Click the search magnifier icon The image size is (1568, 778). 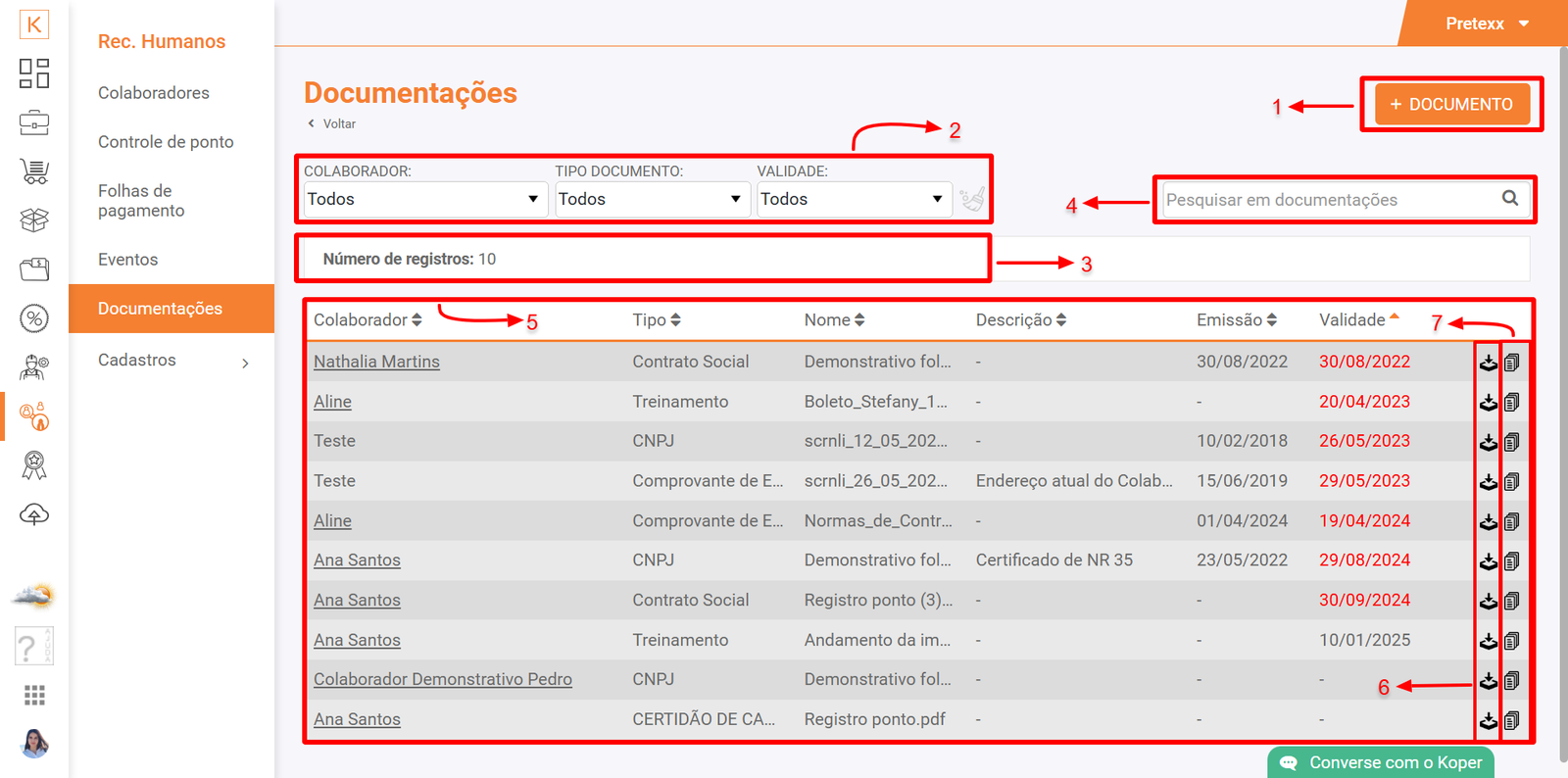tap(1510, 199)
